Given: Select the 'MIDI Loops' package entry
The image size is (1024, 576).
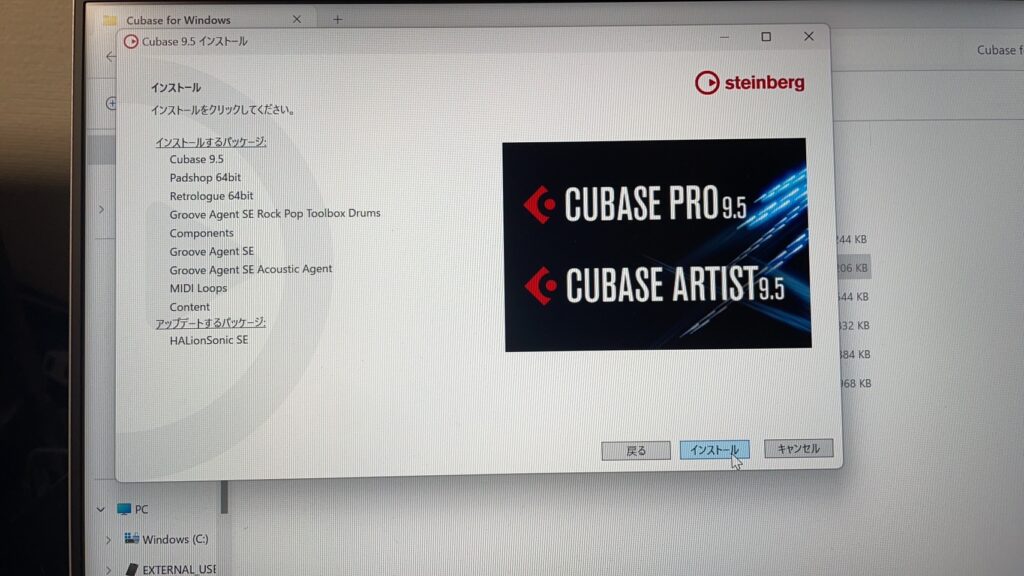Looking at the screenshot, I should coord(199,288).
